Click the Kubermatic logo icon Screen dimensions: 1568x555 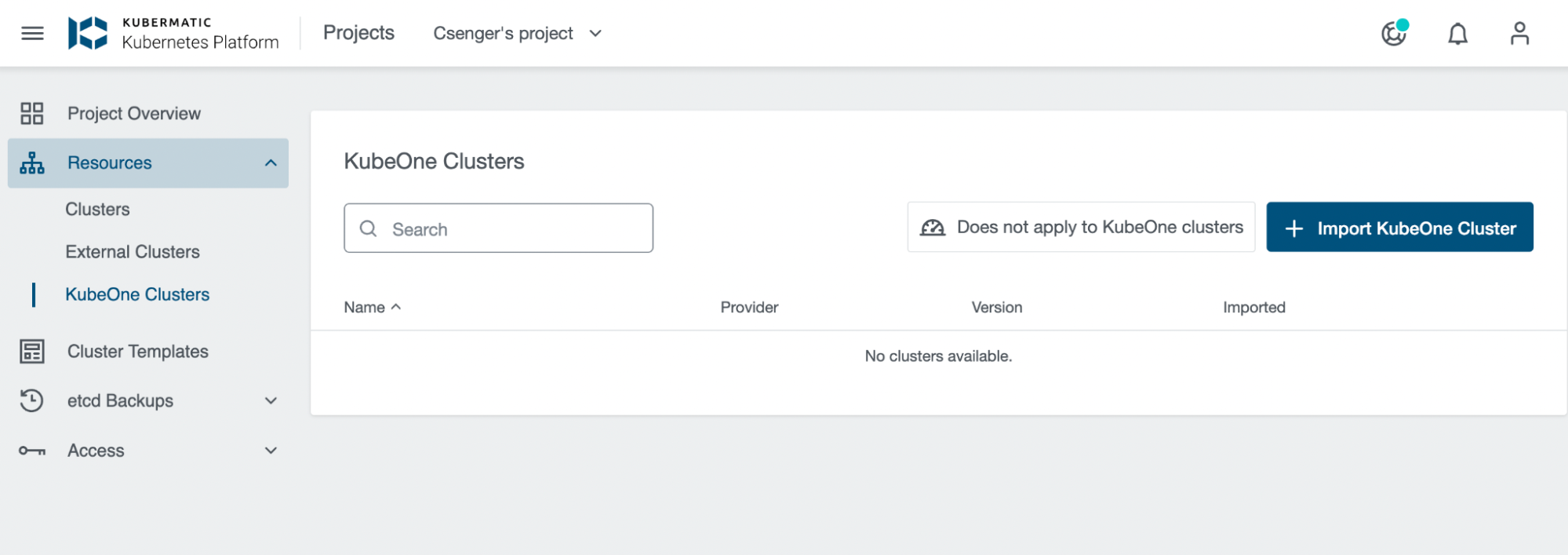88,33
